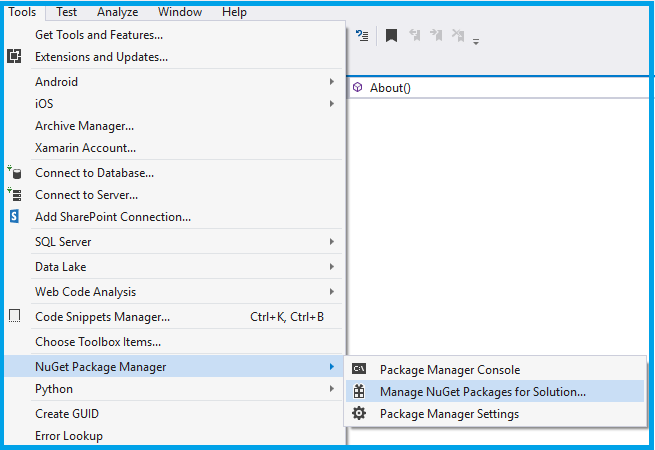The image size is (655, 450).
Task: Select Xamarin Account menu entry
Action: coord(175,147)
